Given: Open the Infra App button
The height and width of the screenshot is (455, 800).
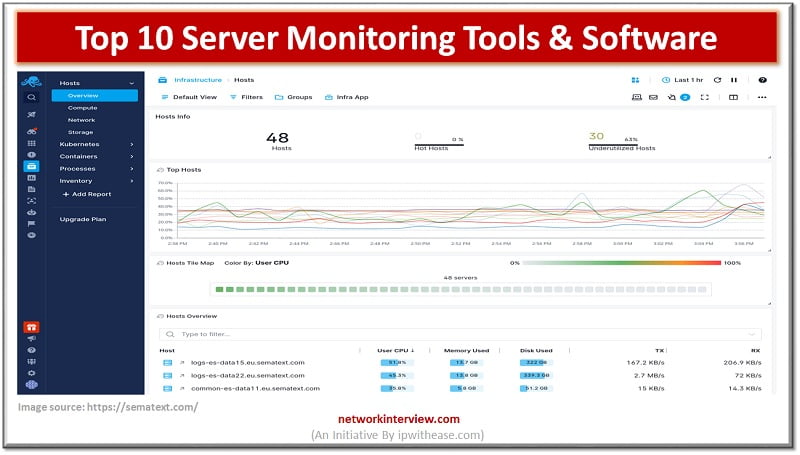Looking at the screenshot, I should 347,97.
